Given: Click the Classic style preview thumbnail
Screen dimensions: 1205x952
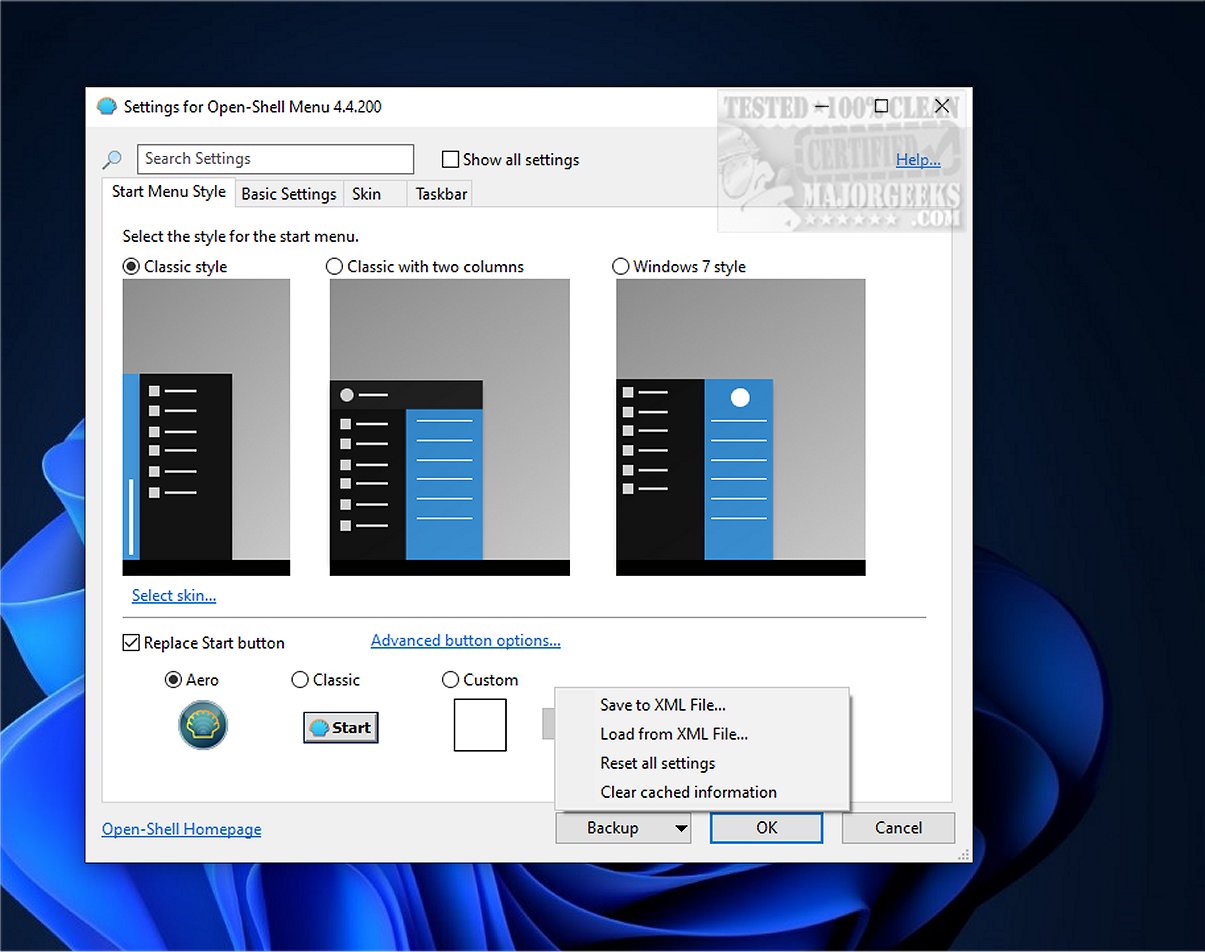Looking at the screenshot, I should click(x=206, y=427).
